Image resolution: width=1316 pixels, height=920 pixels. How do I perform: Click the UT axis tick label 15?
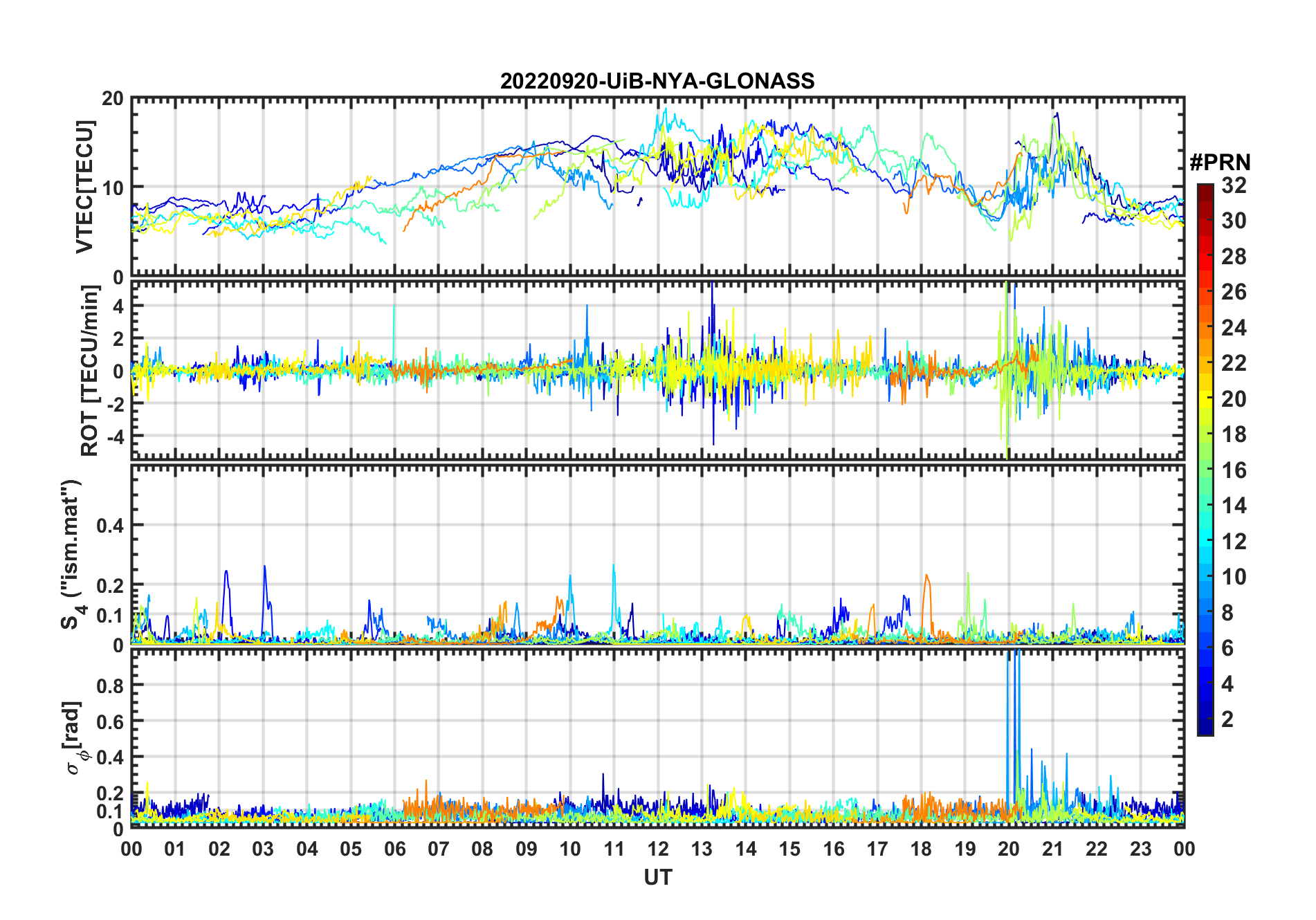tap(789, 849)
